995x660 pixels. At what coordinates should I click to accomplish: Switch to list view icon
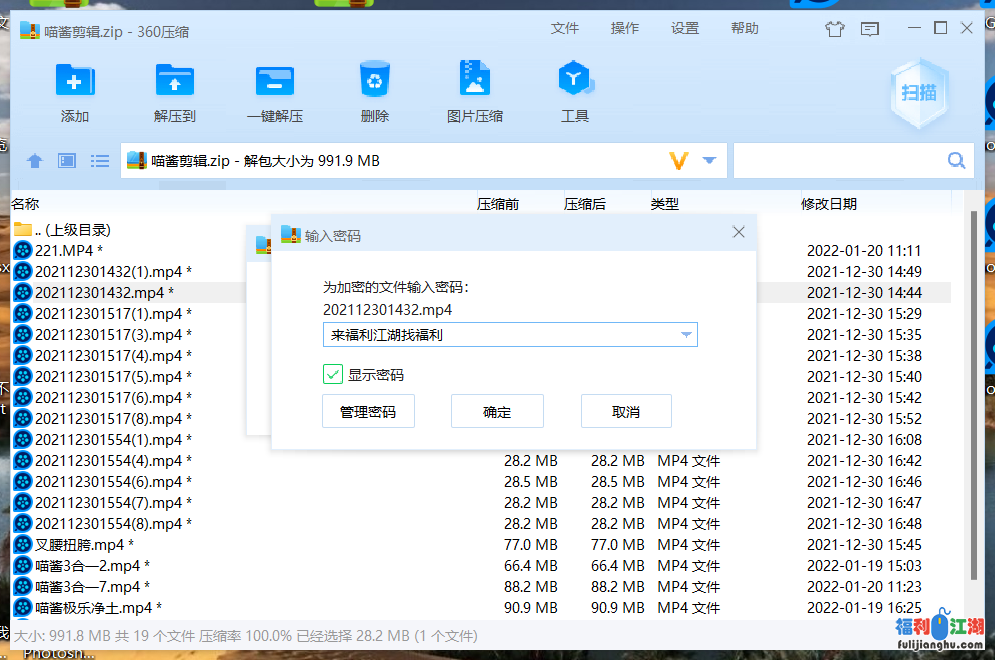coord(100,161)
